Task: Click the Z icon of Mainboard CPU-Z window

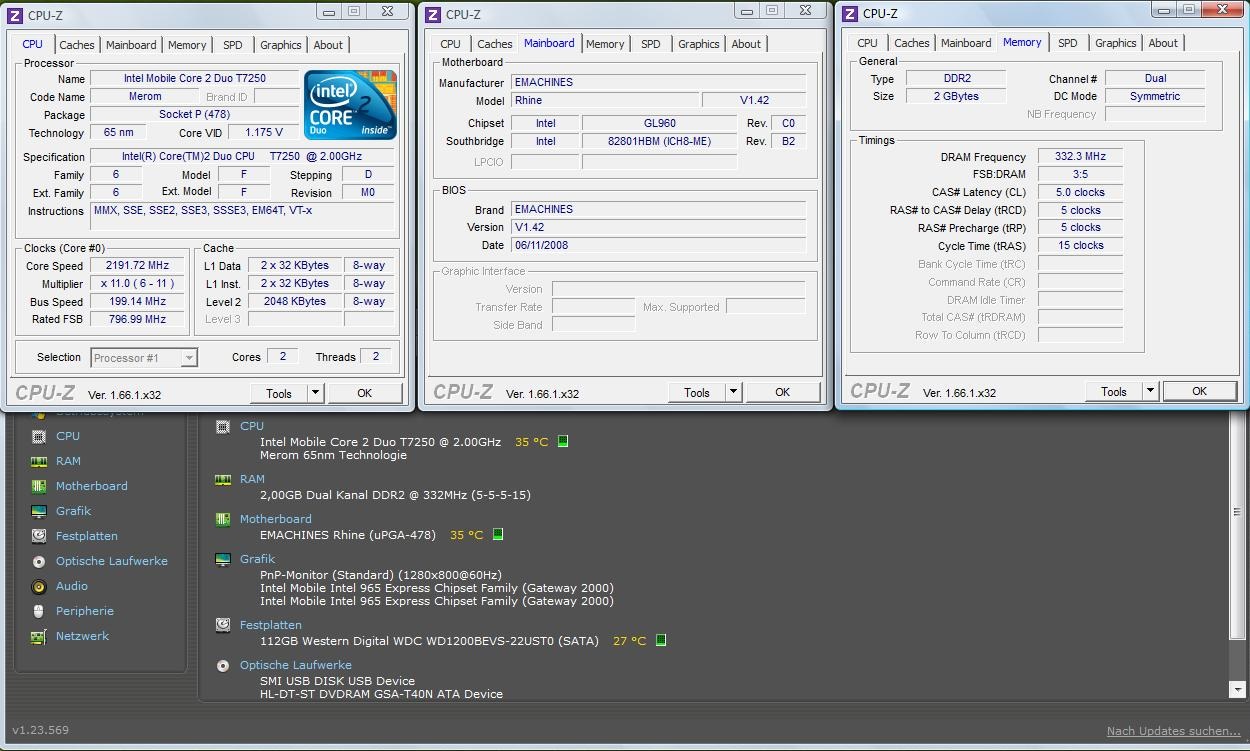Action: click(433, 14)
